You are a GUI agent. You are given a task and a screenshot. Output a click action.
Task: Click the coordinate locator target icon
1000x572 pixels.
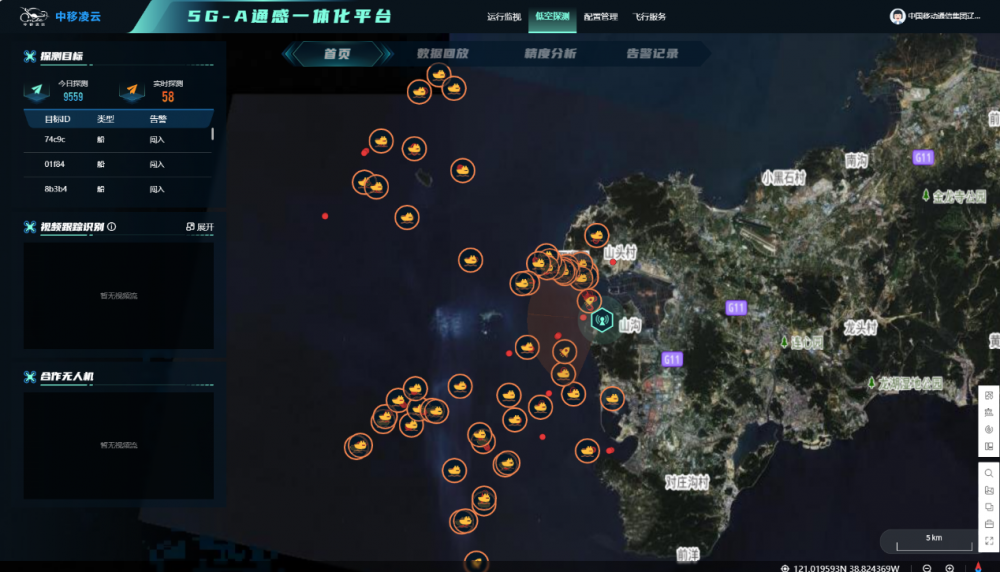tap(785, 568)
